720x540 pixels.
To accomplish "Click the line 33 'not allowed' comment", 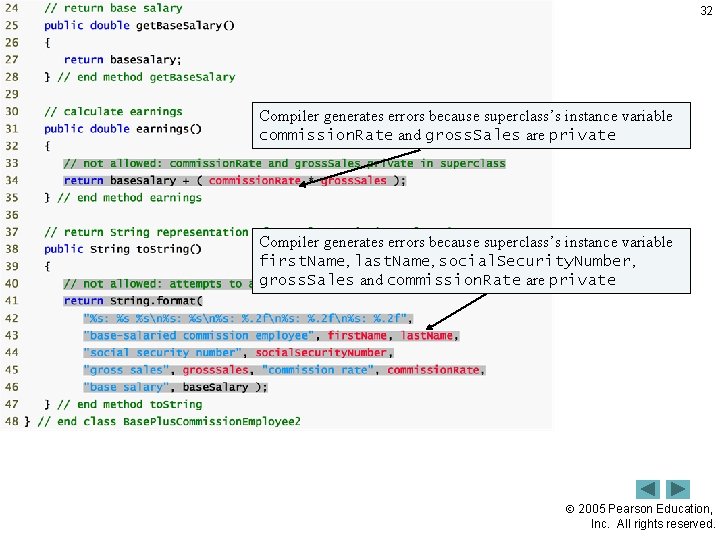I will click(x=285, y=163).
